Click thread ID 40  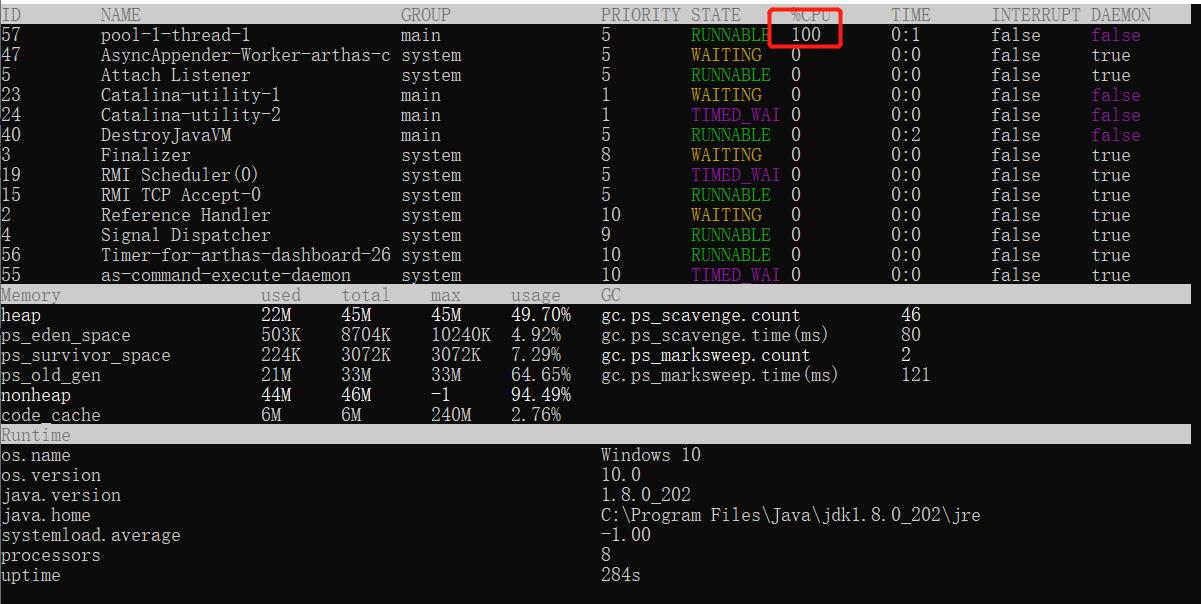tap(11, 135)
